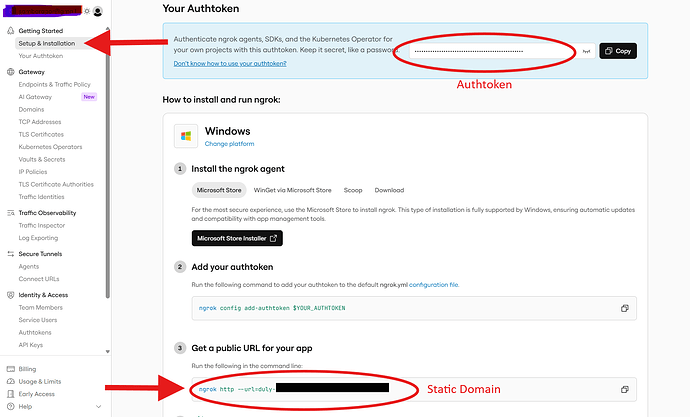Screen dimensions: 690x417
Task: Open Connect URLs page
Action: coord(39,279)
